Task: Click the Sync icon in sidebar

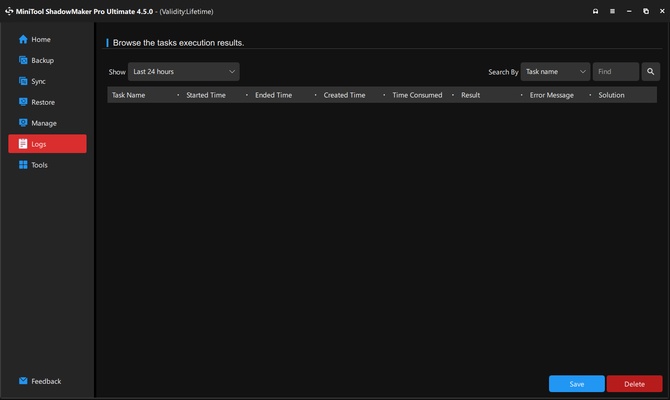Action: point(23,81)
